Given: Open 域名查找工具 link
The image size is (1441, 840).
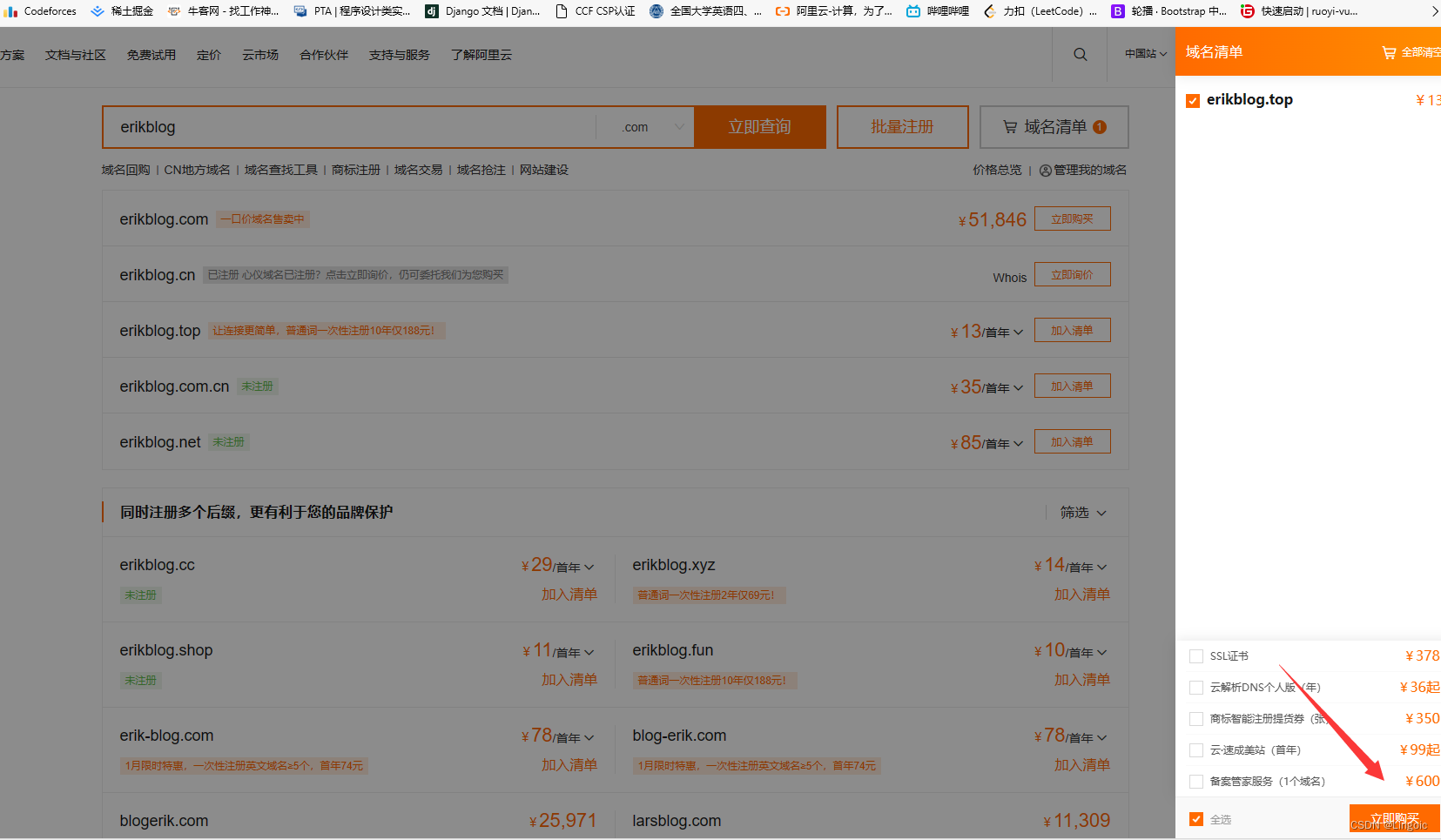Looking at the screenshot, I should [x=281, y=170].
